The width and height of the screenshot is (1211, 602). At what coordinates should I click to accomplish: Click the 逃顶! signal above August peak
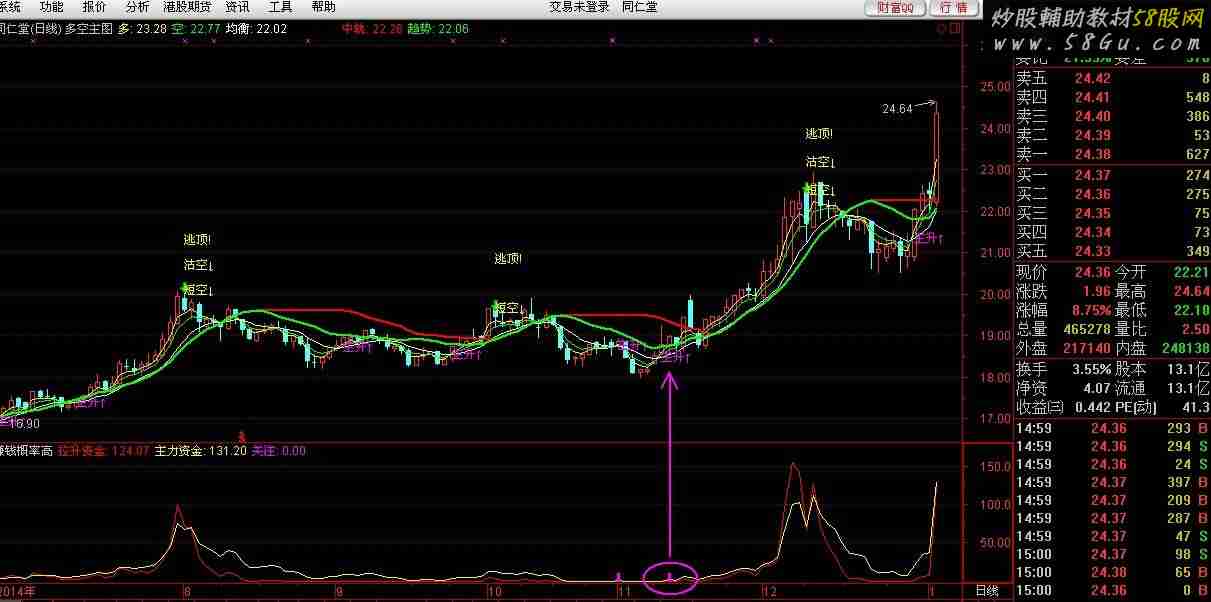click(x=197, y=239)
